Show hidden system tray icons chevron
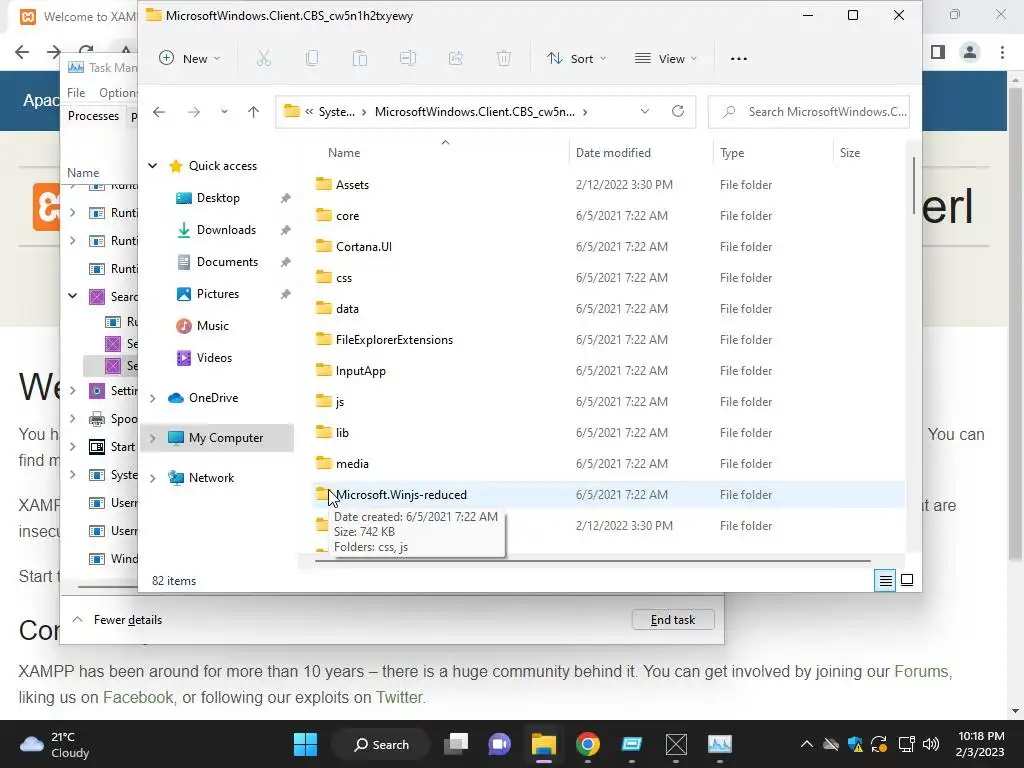 click(807, 744)
